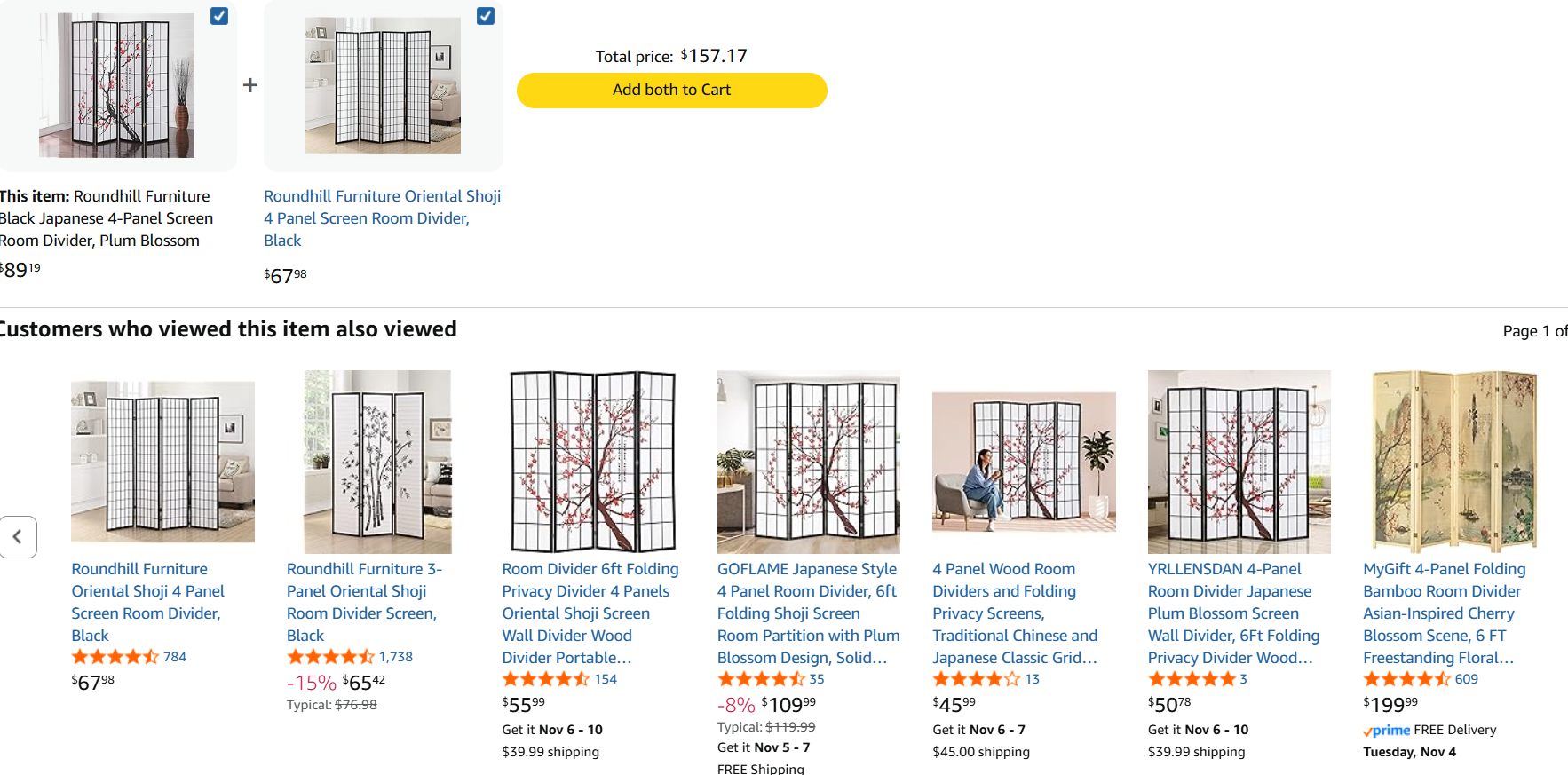Open star rating with 1,738 reviews
Viewport: 1568px width, 775px height.
click(x=330, y=657)
